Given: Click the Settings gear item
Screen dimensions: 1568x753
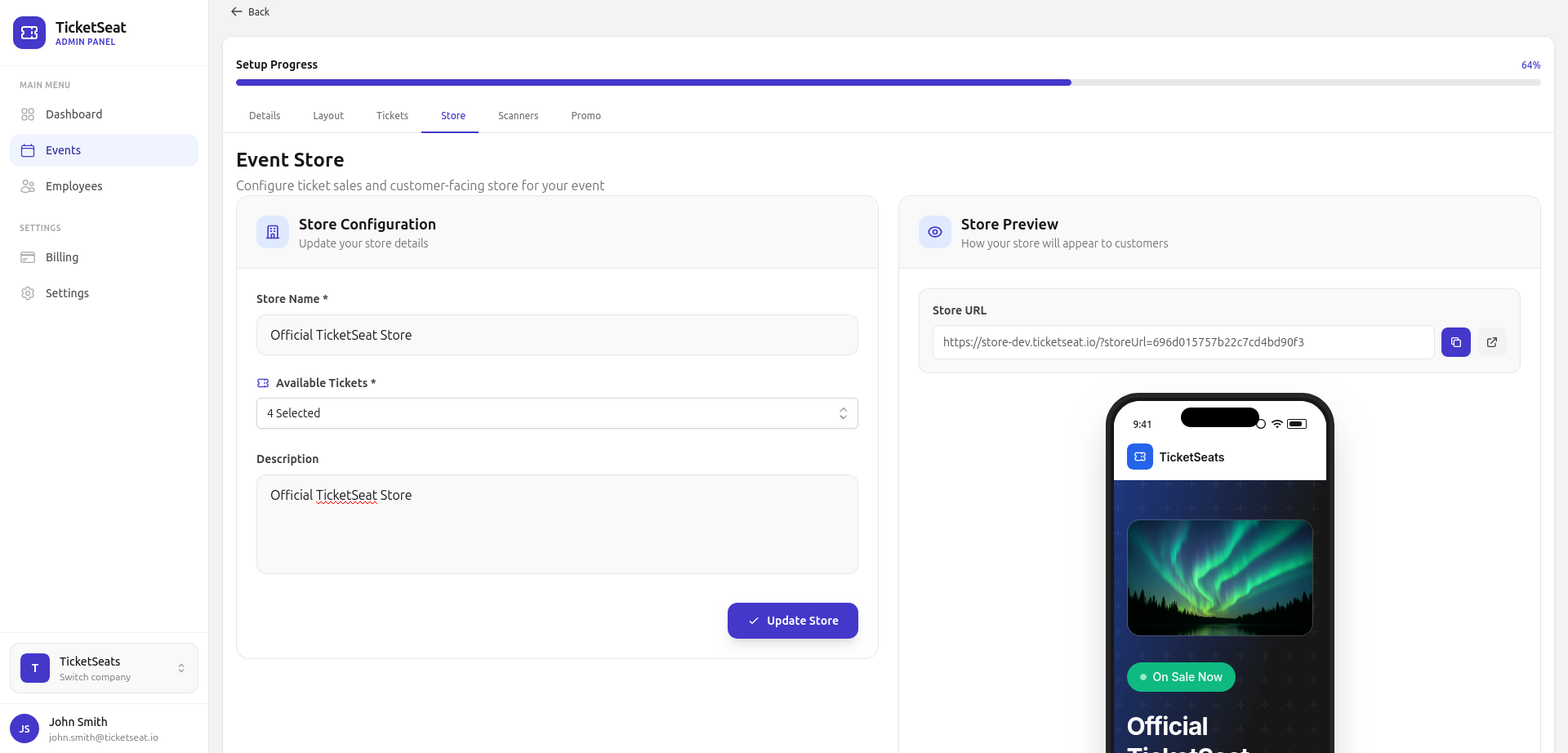Looking at the screenshot, I should (104, 293).
